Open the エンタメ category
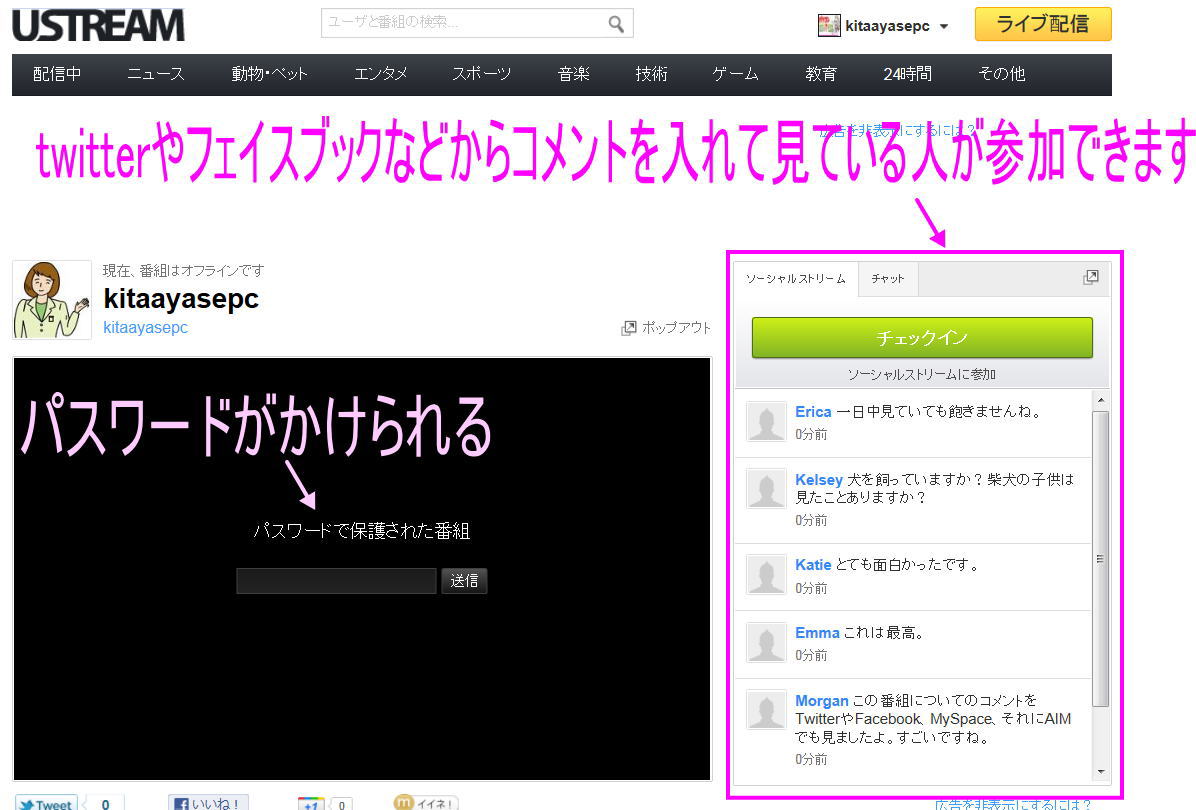Image resolution: width=1196 pixels, height=810 pixels. pyautogui.click(x=381, y=74)
